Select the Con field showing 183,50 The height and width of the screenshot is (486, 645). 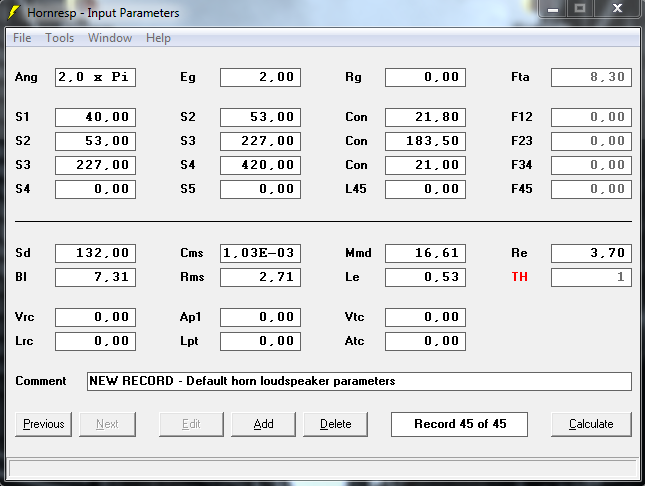coord(425,141)
